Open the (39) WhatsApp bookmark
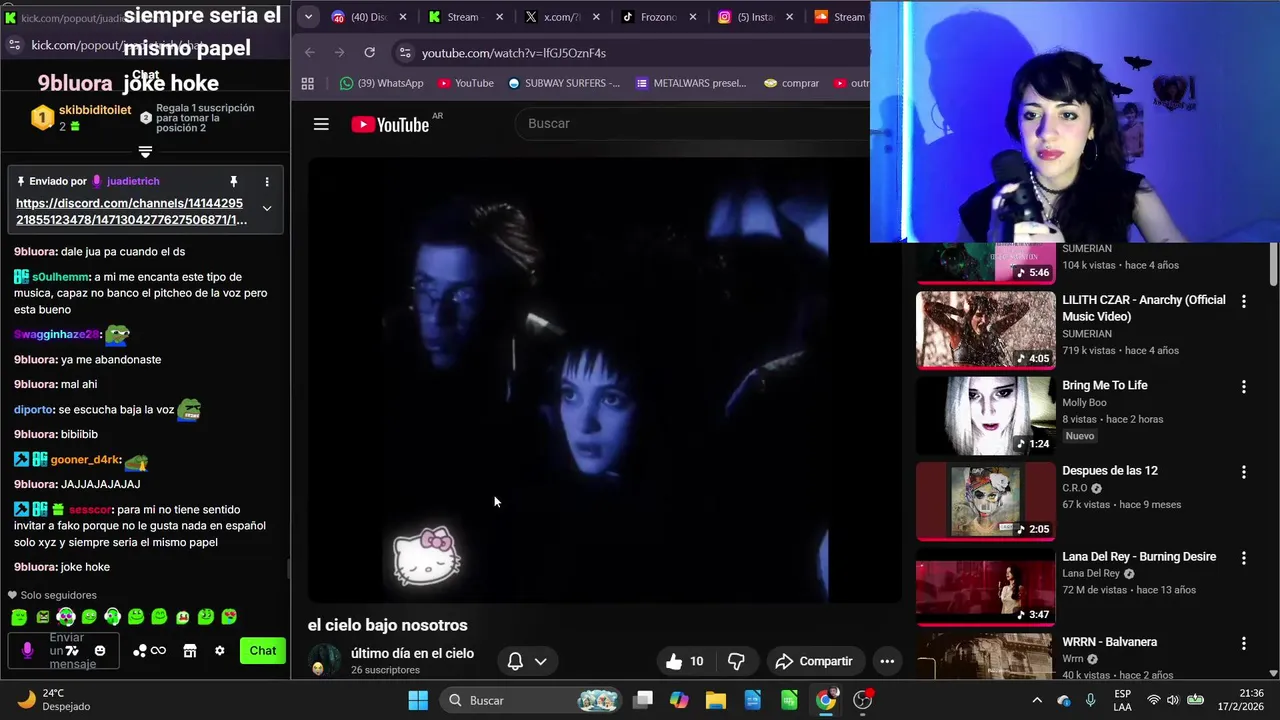Screen dimensions: 1280x720 coord(381,83)
